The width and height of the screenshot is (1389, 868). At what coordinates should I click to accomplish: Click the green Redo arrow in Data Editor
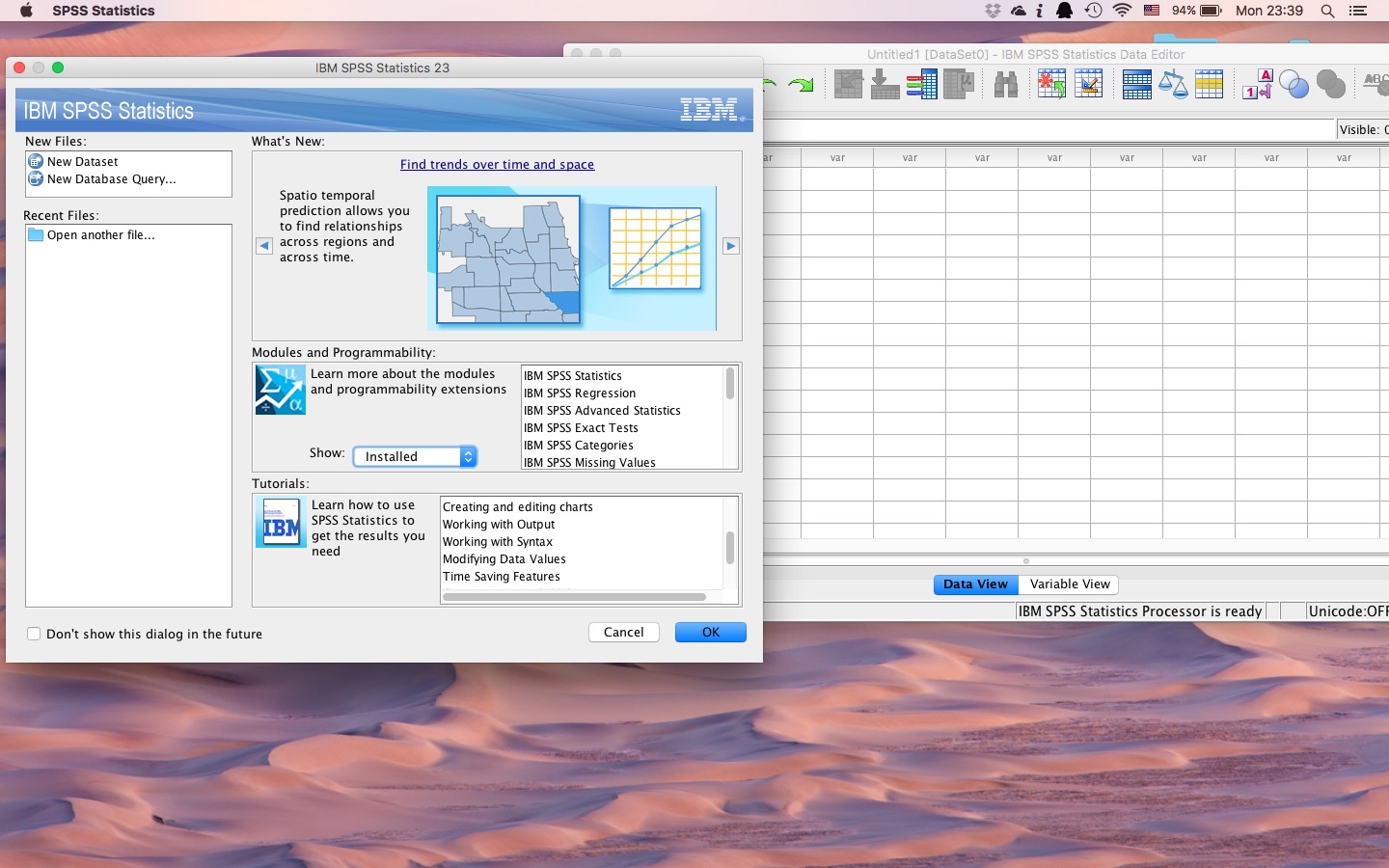pos(801,85)
